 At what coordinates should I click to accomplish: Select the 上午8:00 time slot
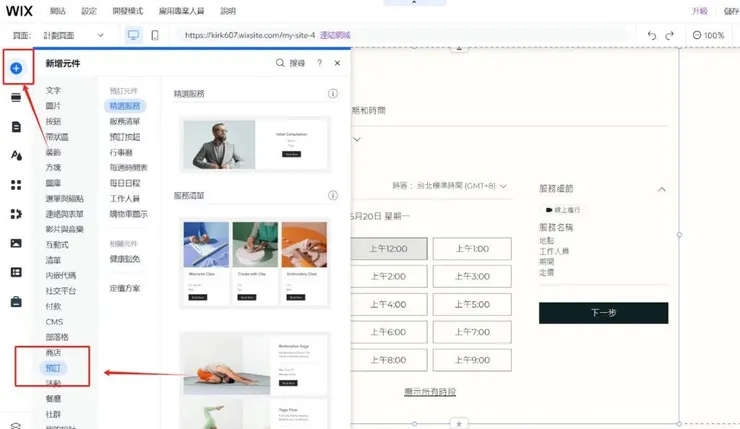tap(388, 360)
